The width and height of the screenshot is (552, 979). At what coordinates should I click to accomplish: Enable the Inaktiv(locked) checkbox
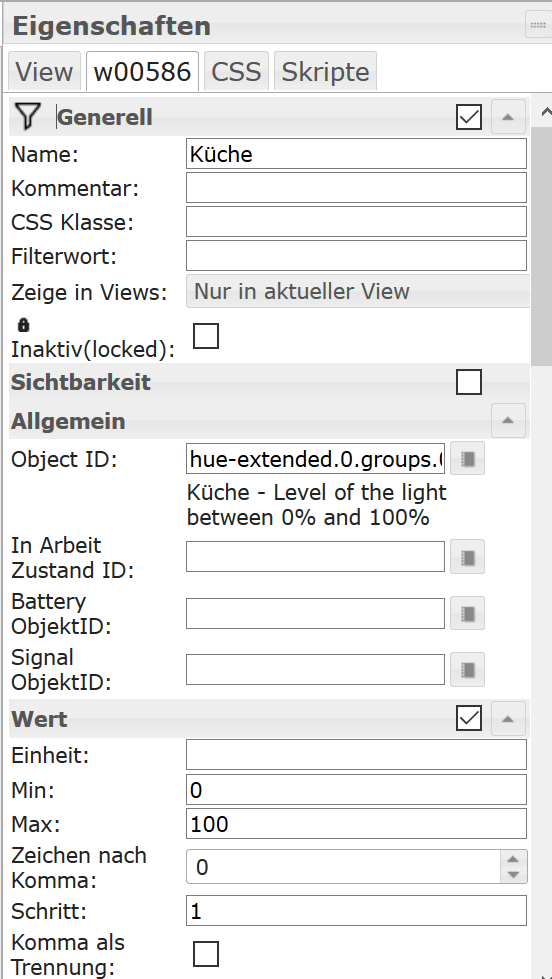tap(206, 336)
